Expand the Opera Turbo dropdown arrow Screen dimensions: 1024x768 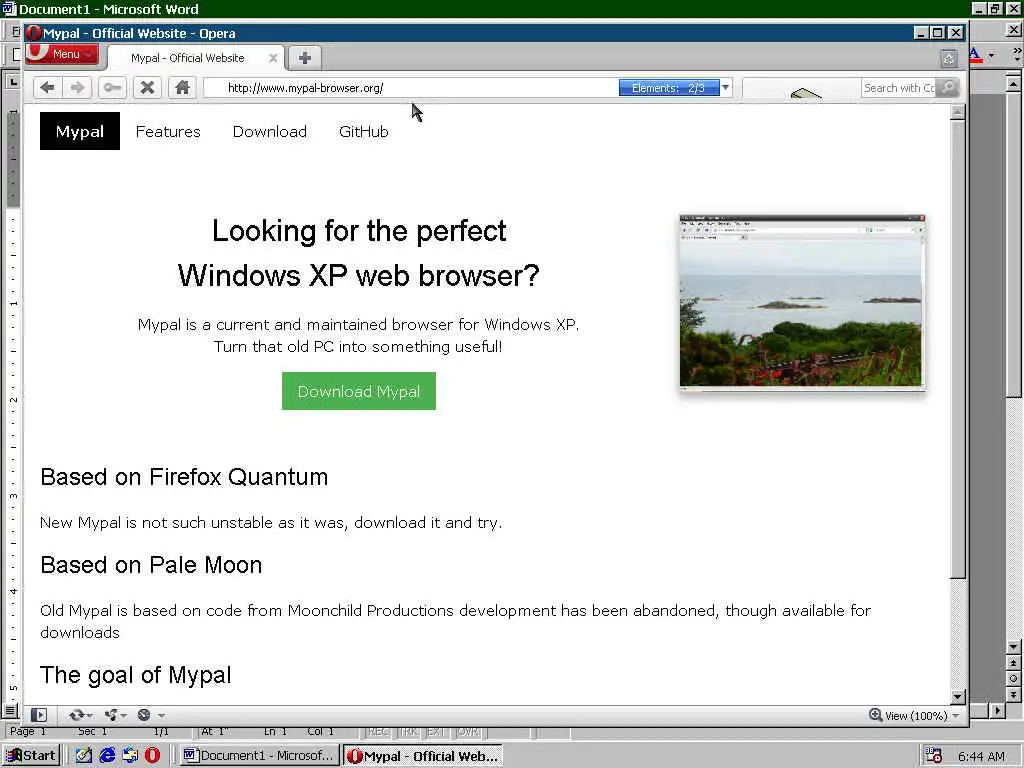pyautogui.click(x=161, y=716)
